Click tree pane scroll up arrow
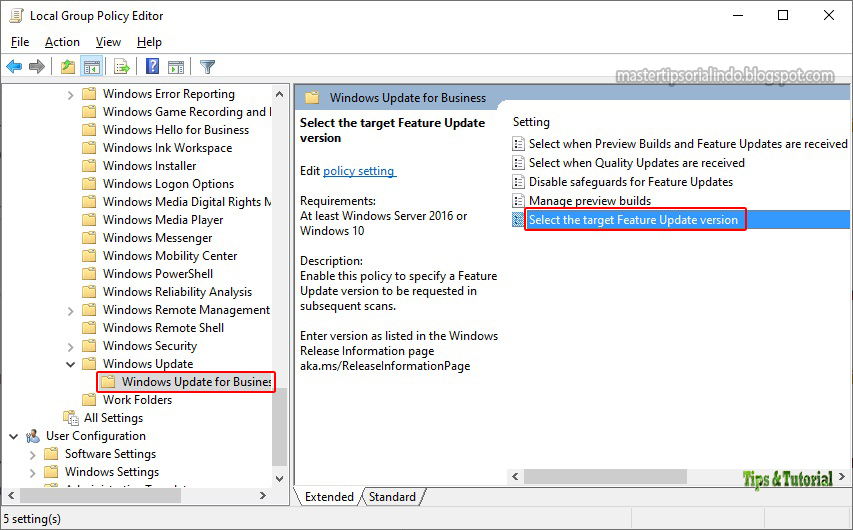The width and height of the screenshot is (853, 530). pyautogui.click(x=279, y=94)
